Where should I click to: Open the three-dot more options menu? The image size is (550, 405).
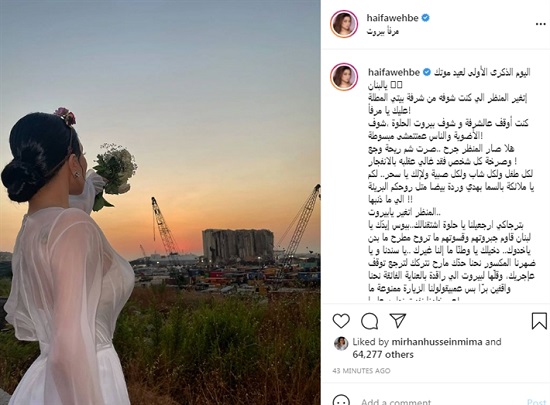[541, 24]
